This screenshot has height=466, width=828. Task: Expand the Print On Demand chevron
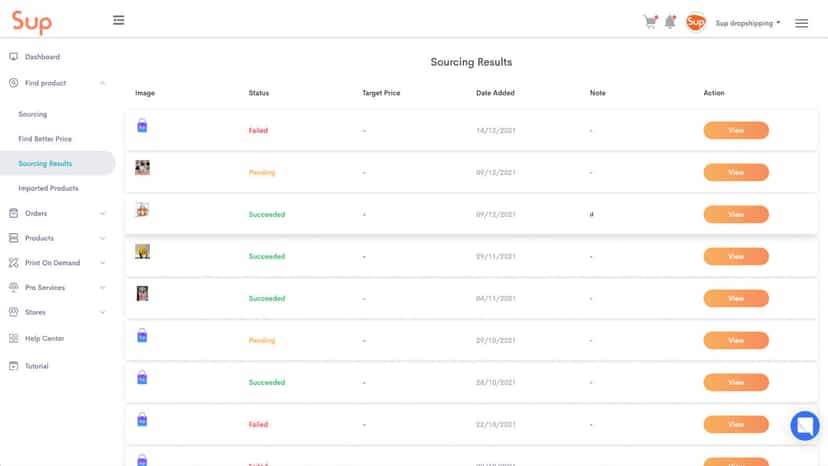(x=102, y=263)
